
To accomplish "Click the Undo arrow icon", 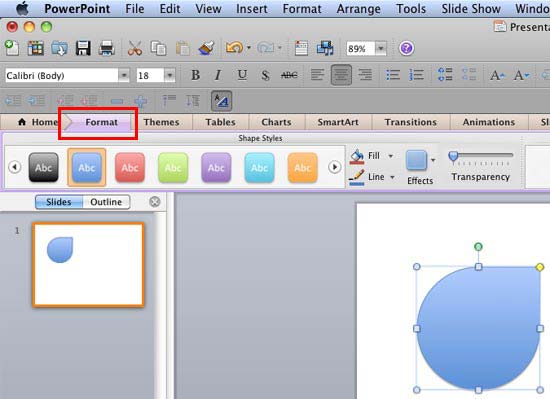I will 234,47.
